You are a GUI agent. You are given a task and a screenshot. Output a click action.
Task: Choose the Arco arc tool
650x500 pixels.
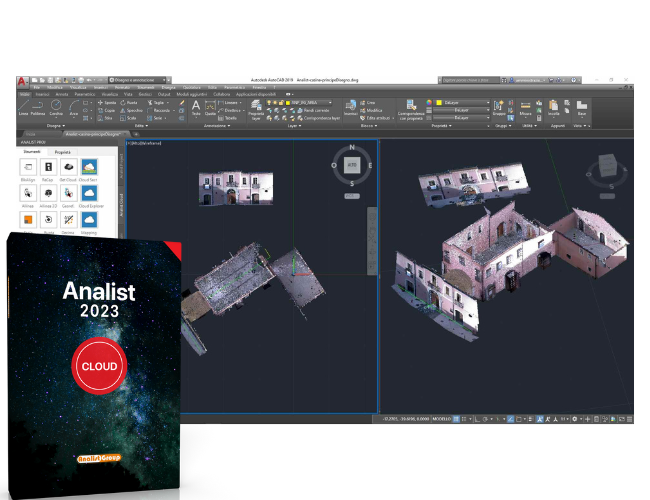(x=74, y=107)
